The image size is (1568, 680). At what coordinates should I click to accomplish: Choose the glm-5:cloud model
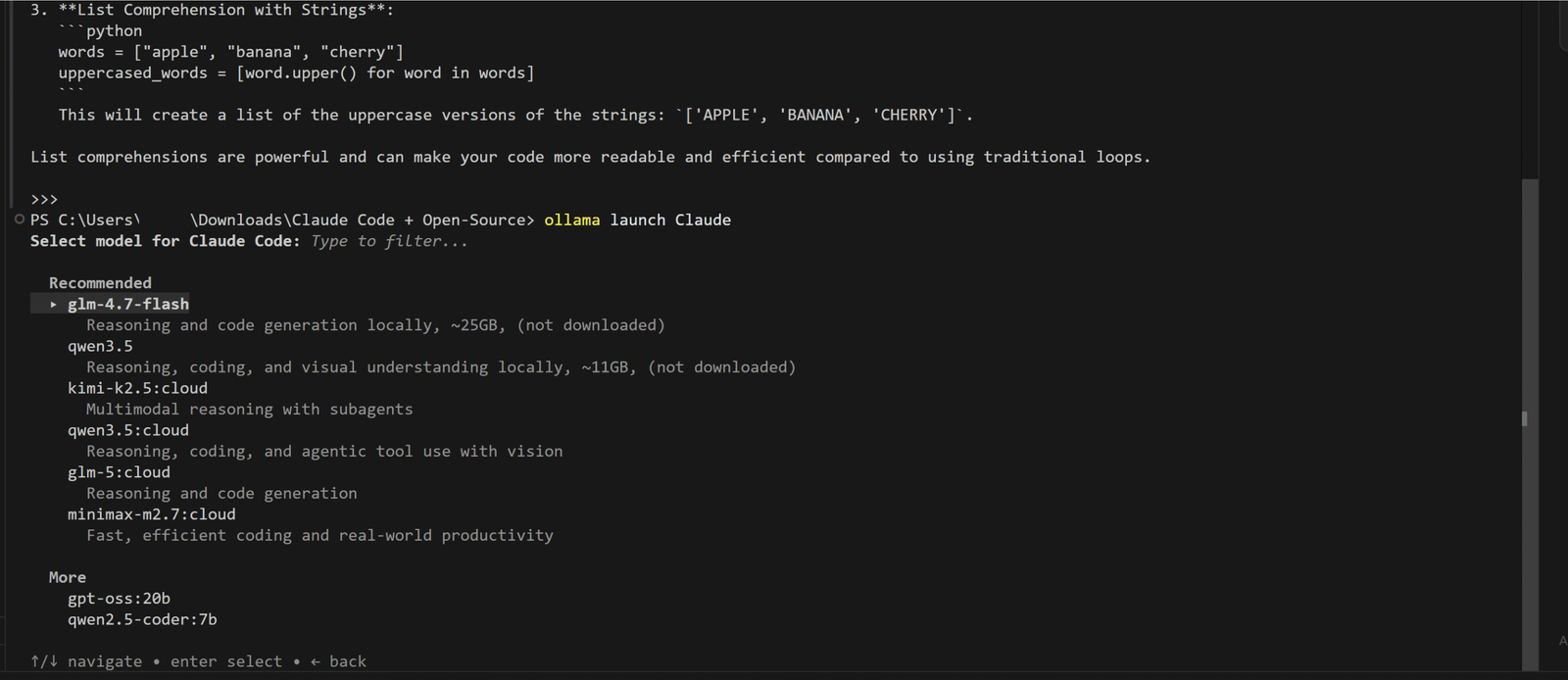pyautogui.click(x=119, y=473)
